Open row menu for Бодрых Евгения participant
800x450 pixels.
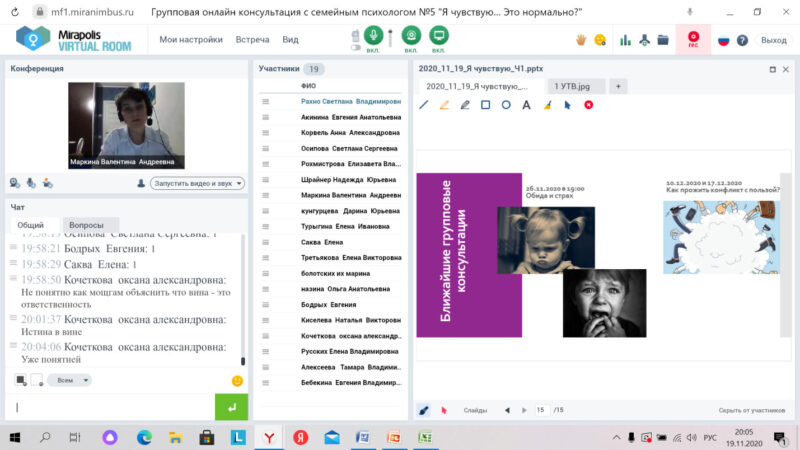click(265, 305)
